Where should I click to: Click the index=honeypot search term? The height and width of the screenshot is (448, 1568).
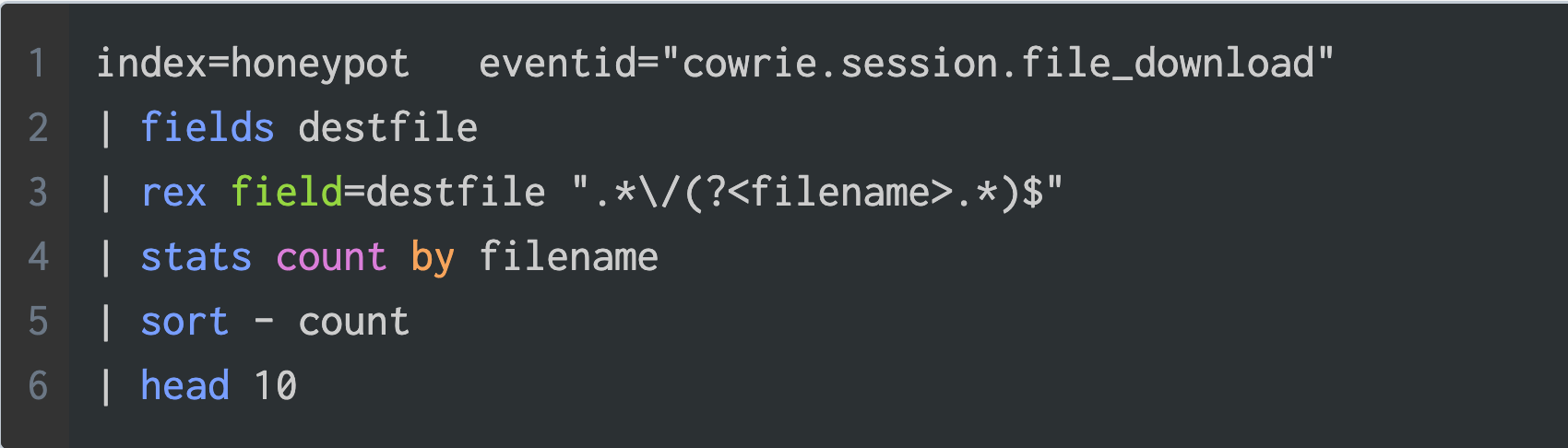pos(253,64)
